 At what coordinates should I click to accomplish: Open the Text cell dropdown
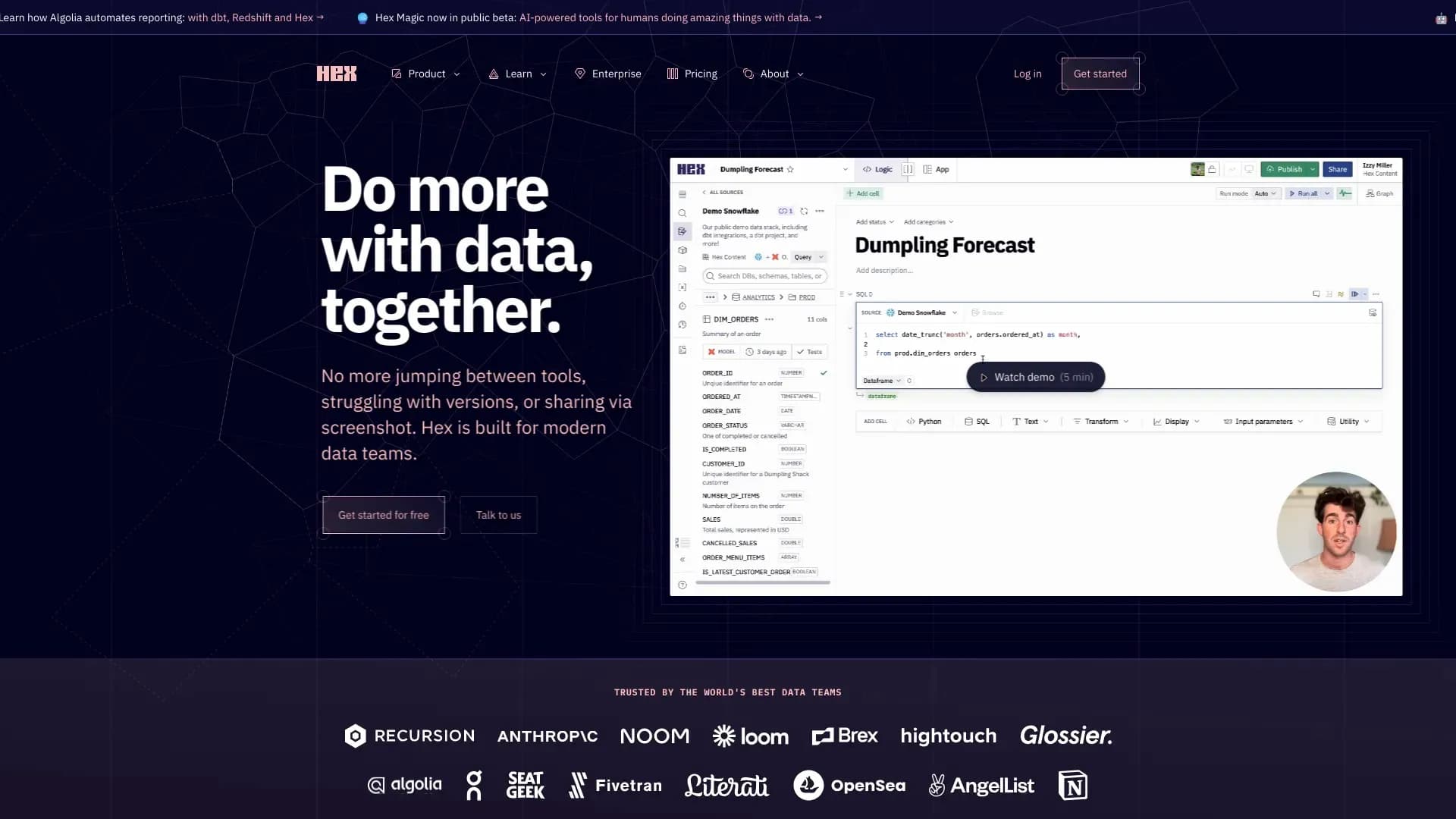pos(1031,422)
